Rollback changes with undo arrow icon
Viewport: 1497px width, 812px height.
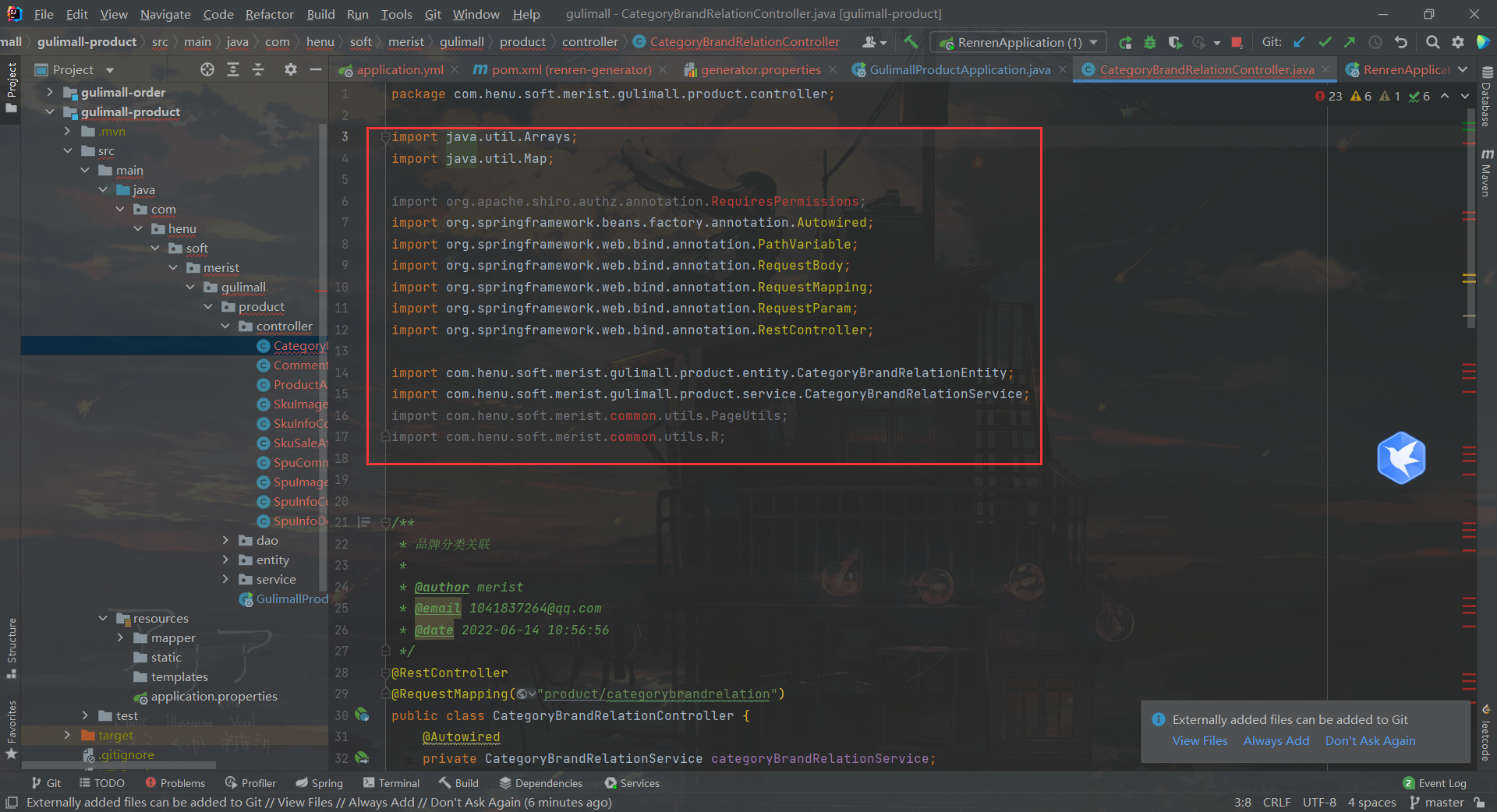click(1401, 42)
